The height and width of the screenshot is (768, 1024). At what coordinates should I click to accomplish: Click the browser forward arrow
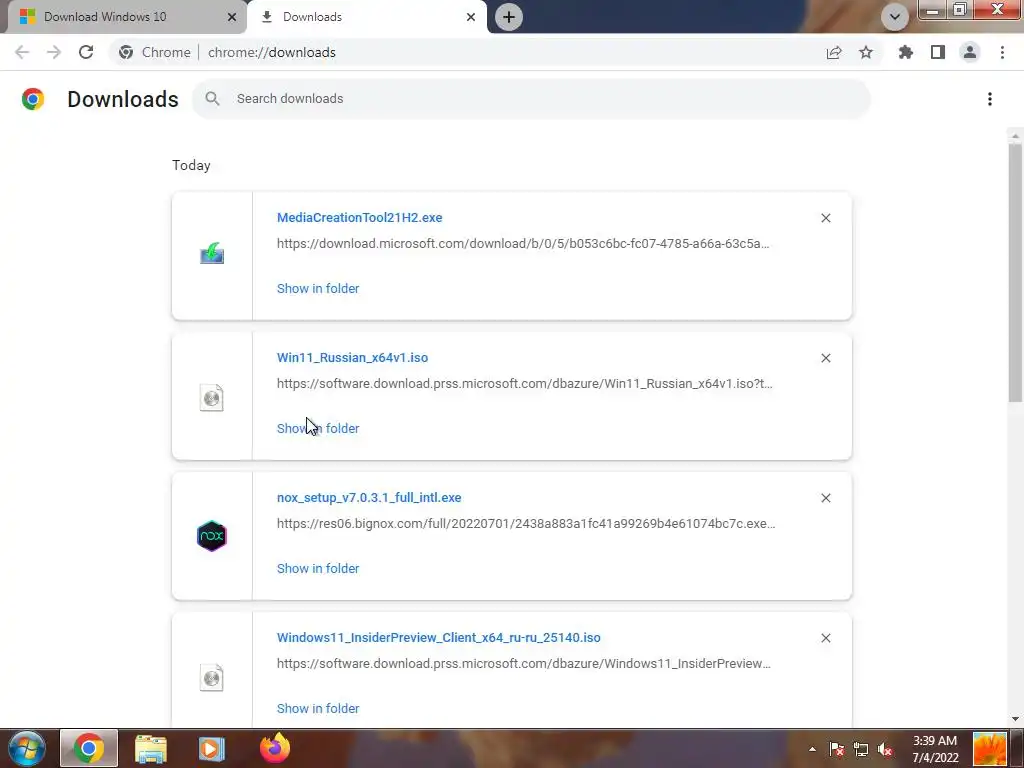(54, 52)
